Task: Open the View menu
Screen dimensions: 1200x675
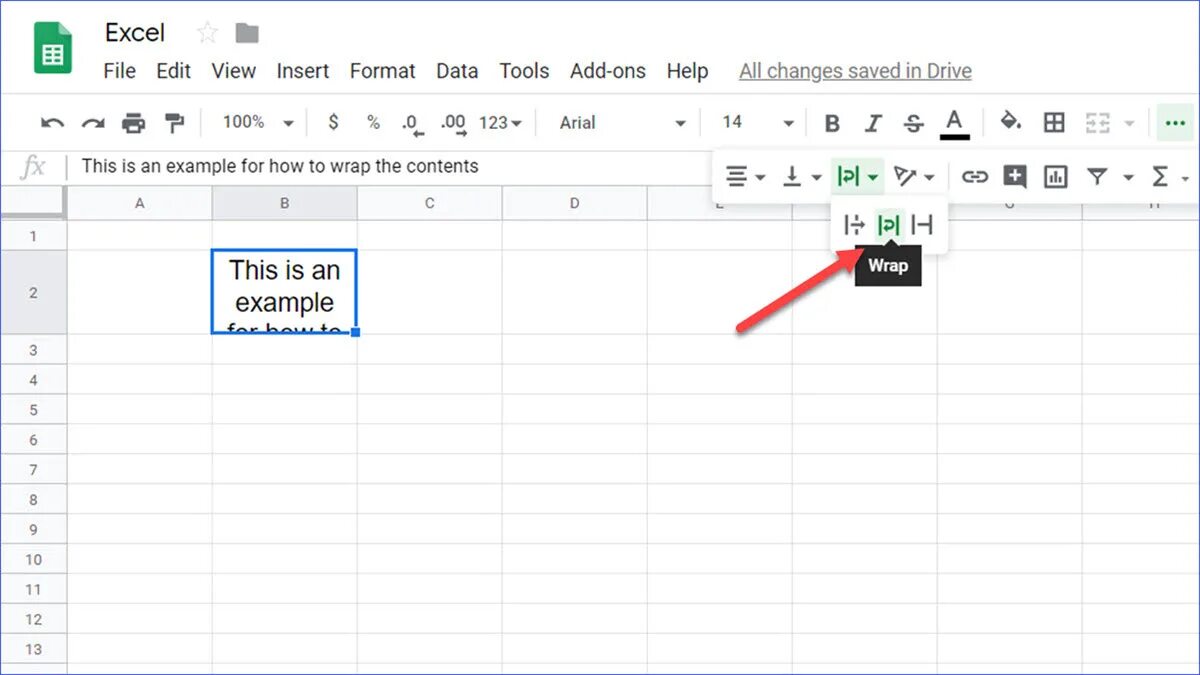Action: pos(234,71)
